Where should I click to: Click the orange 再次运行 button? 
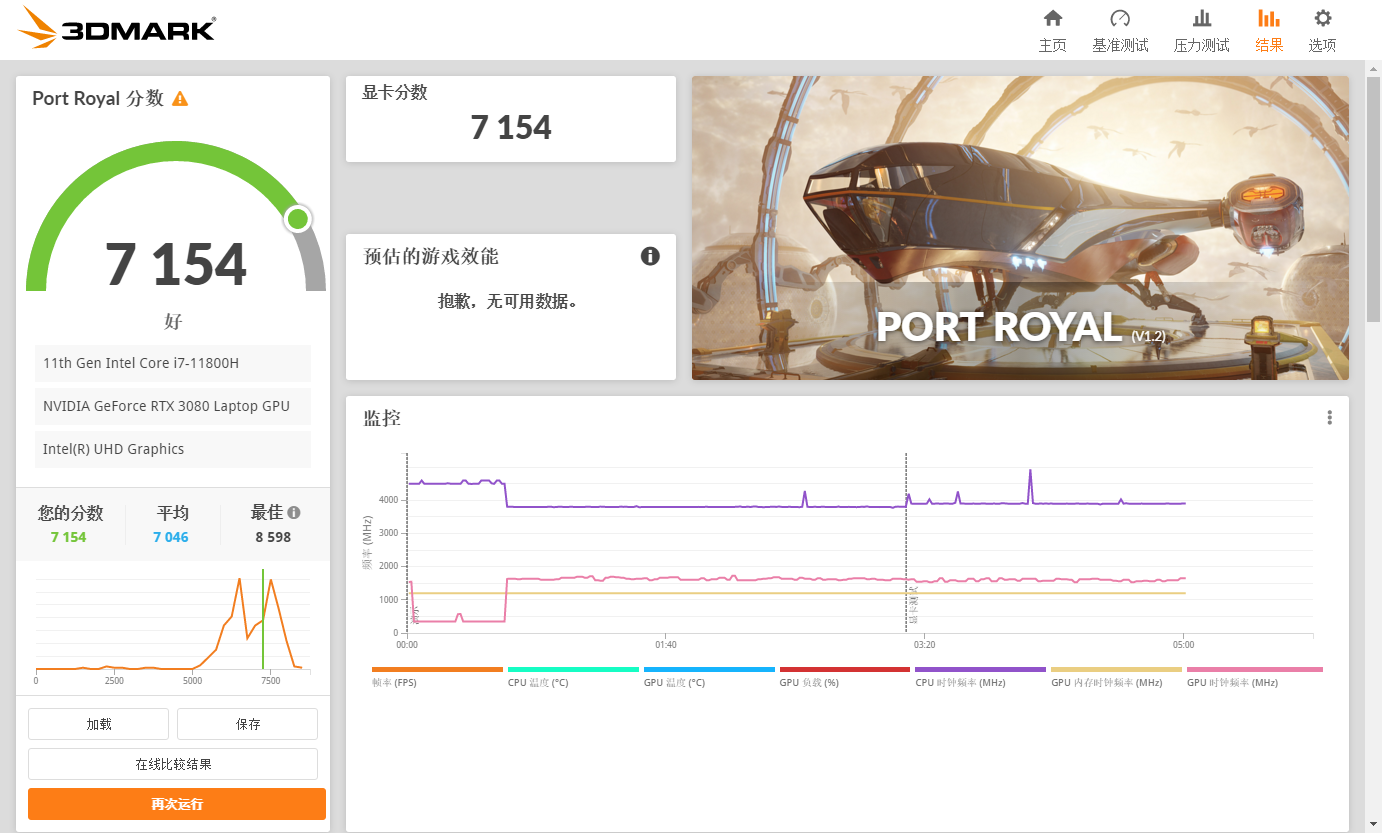177,804
